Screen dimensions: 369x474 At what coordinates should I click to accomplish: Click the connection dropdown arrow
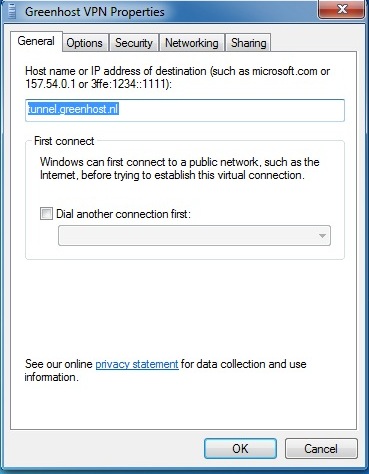(322, 236)
